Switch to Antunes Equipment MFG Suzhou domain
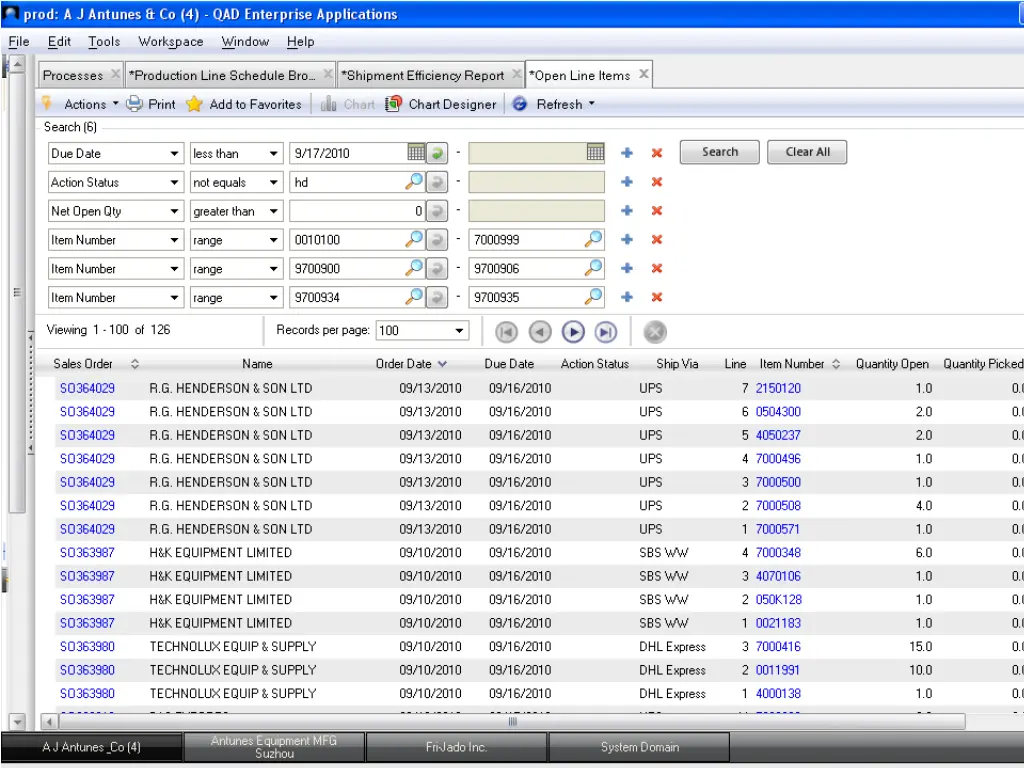The width and height of the screenshot is (1024, 768). click(274, 747)
